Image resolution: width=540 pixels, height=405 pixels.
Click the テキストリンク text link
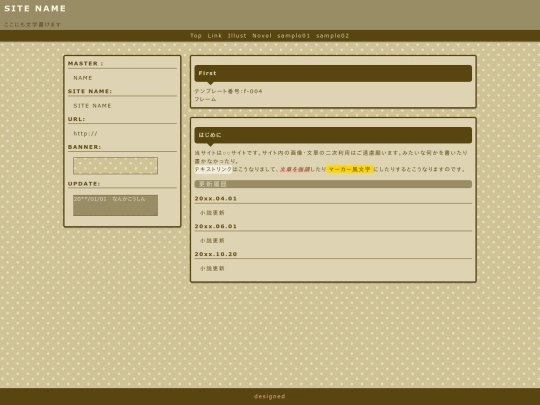(x=213, y=169)
